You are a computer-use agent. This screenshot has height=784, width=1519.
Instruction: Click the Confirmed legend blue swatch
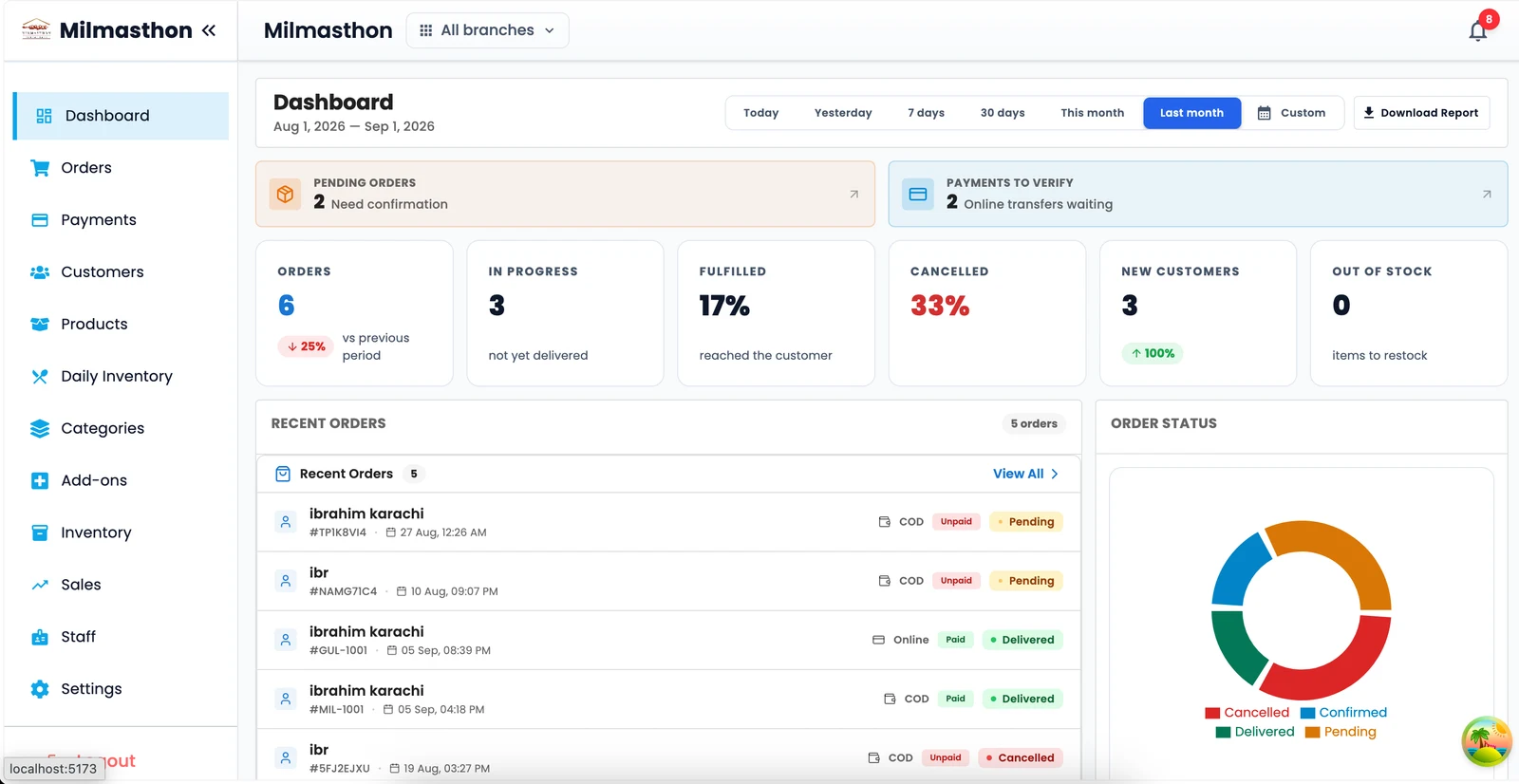[1307, 713]
